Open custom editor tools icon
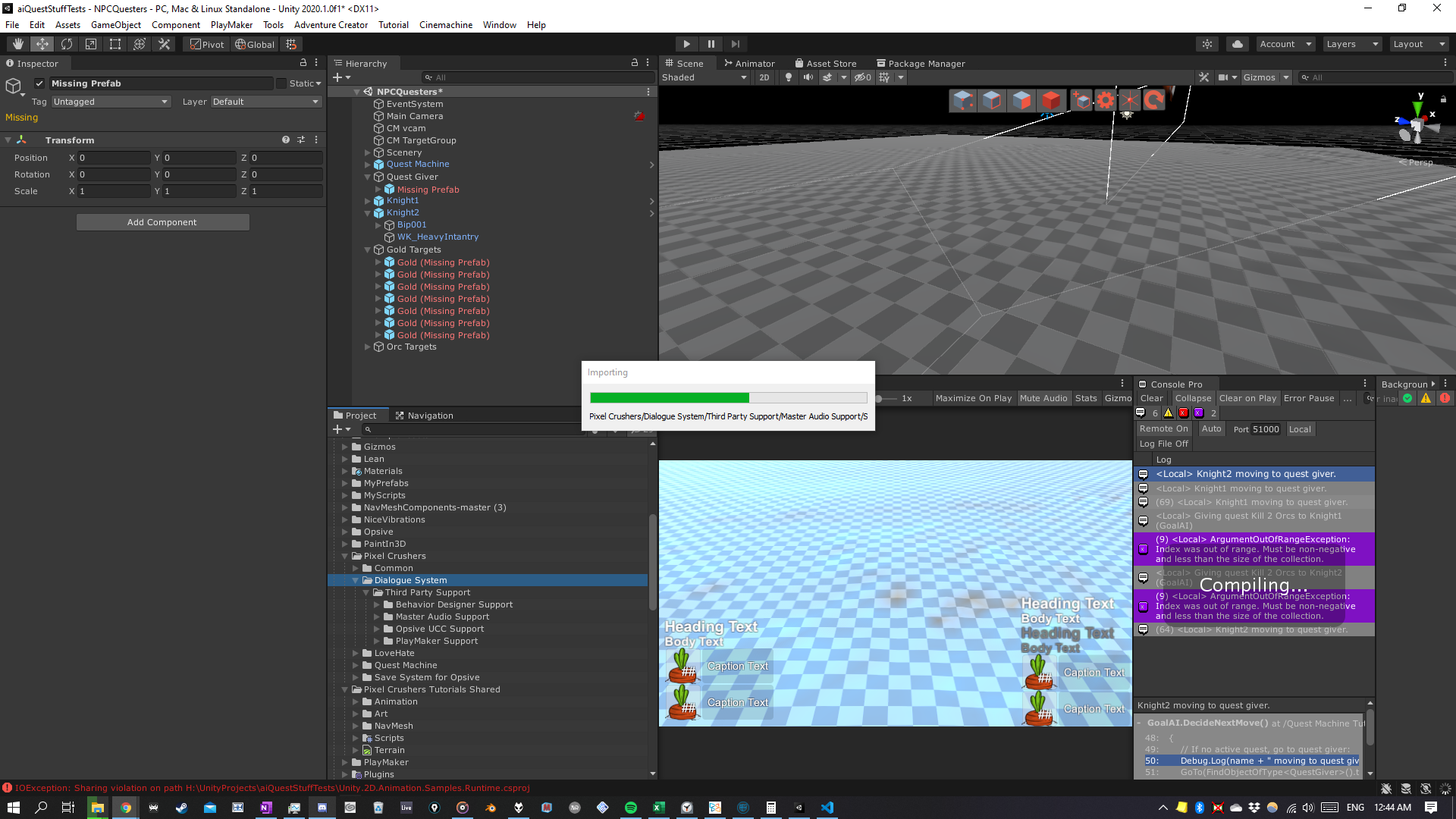Screen dimensions: 1456x819 pos(164,44)
